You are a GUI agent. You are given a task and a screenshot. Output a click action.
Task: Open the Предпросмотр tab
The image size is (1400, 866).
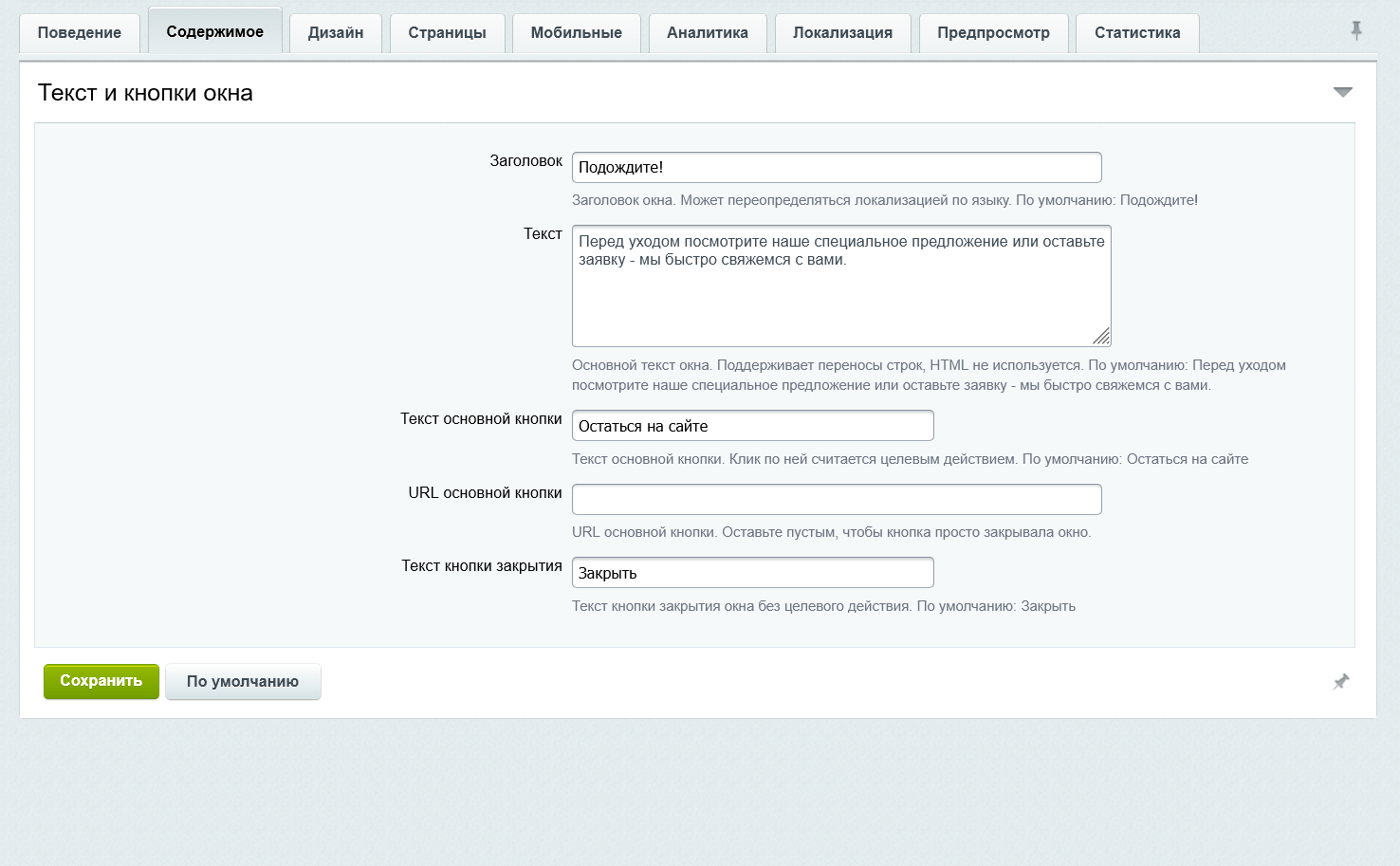coord(994,32)
